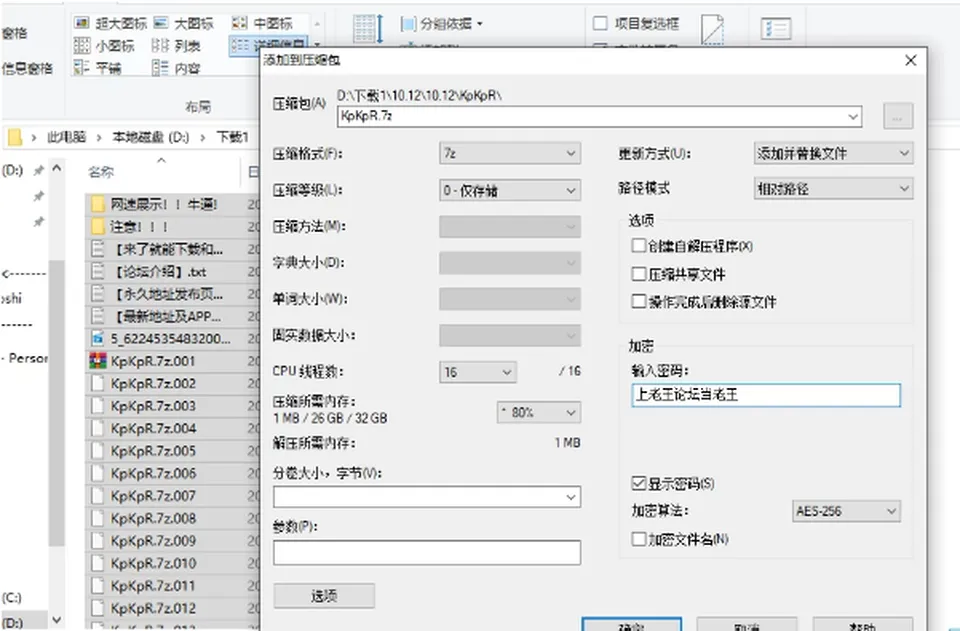The height and width of the screenshot is (631, 960).
Task: Click the 选项 button in archive dialog
Action: (324, 596)
